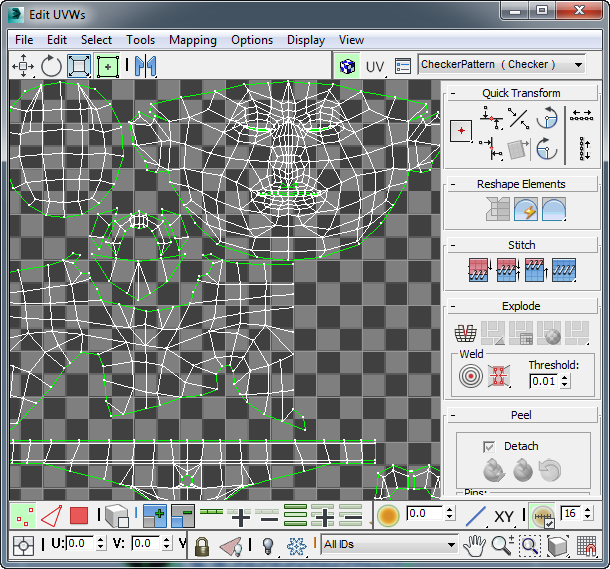Click Weld Selected Subobjects icon

[499, 376]
